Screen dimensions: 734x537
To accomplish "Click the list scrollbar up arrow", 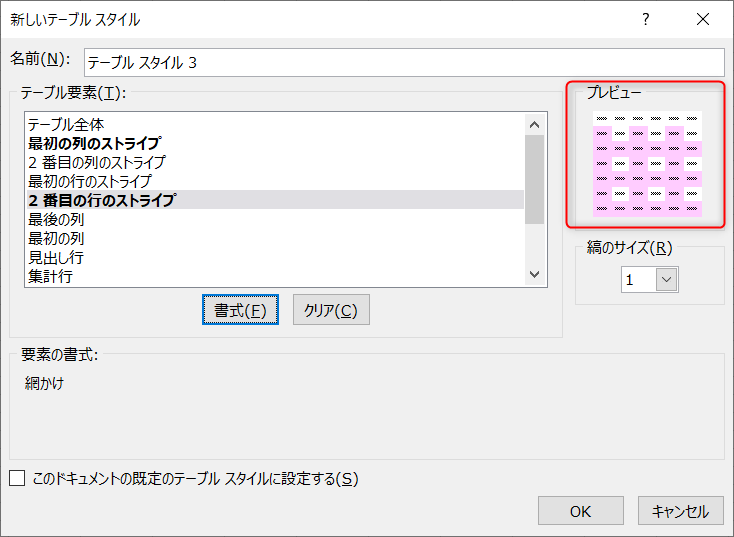I will pos(535,125).
